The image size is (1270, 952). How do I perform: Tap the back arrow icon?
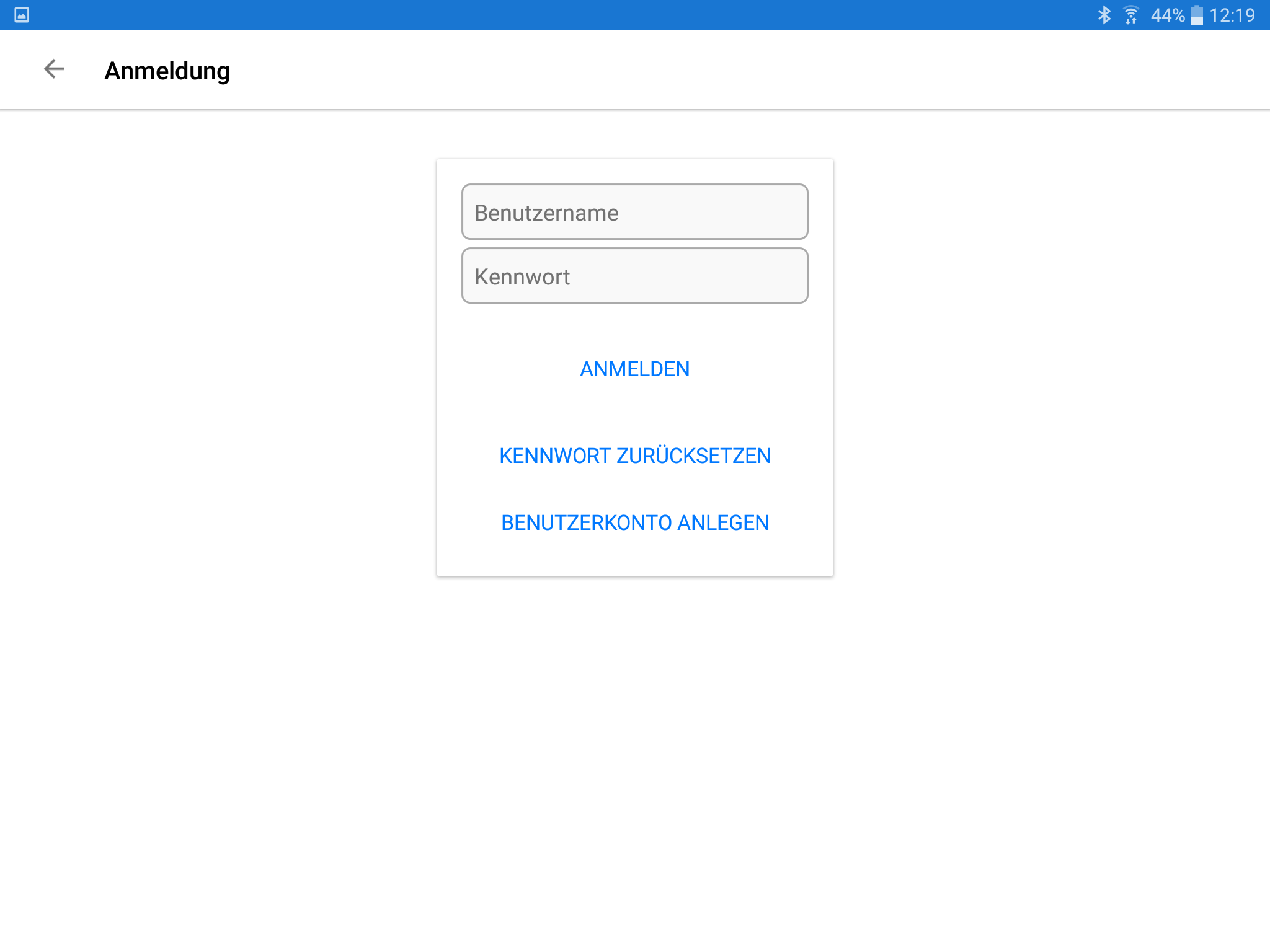[x=54, y=69]
